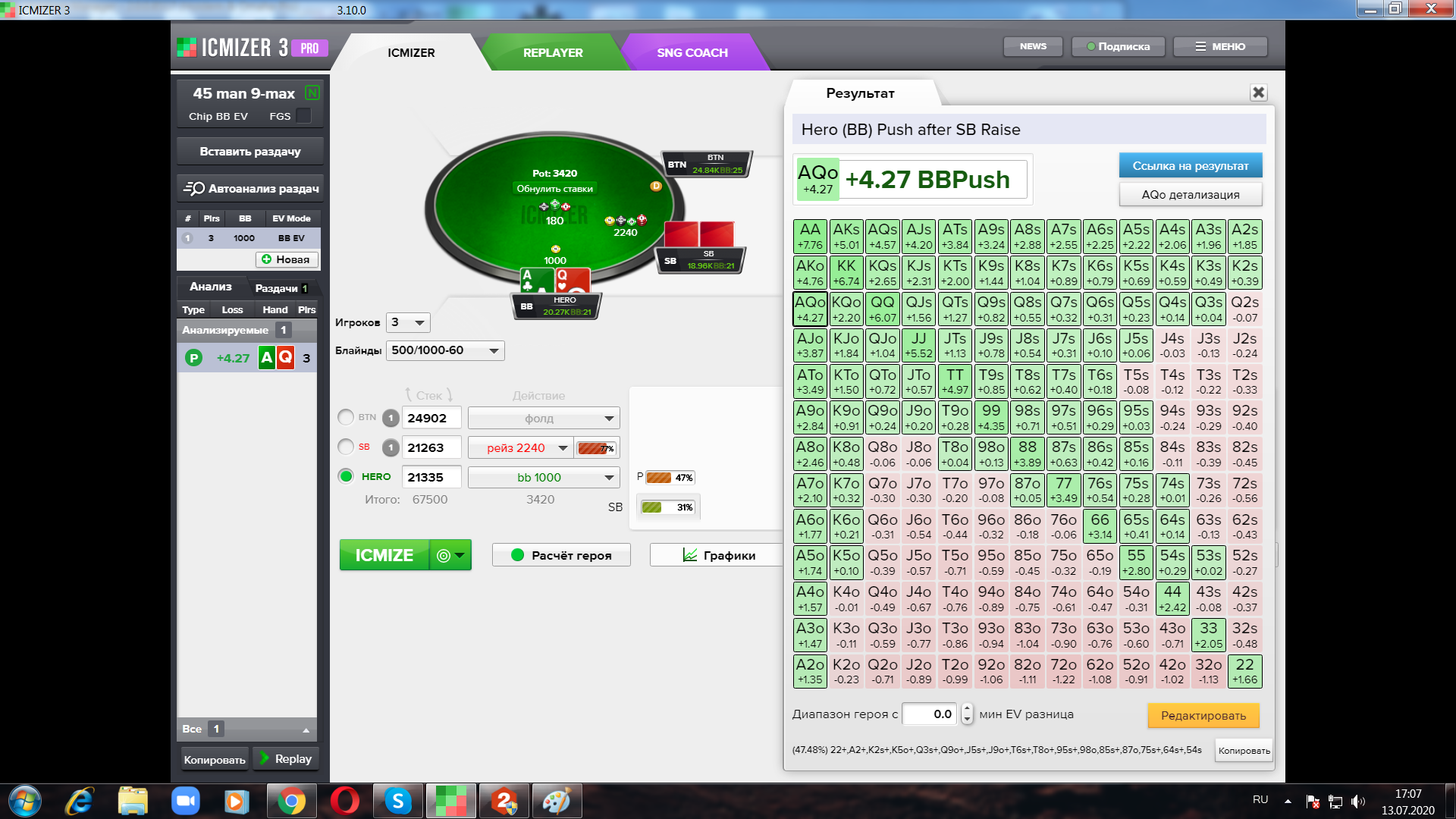Select the HERO radio button
The image size is (1456, 819).
pyautogui.click(x=346, y=476)
